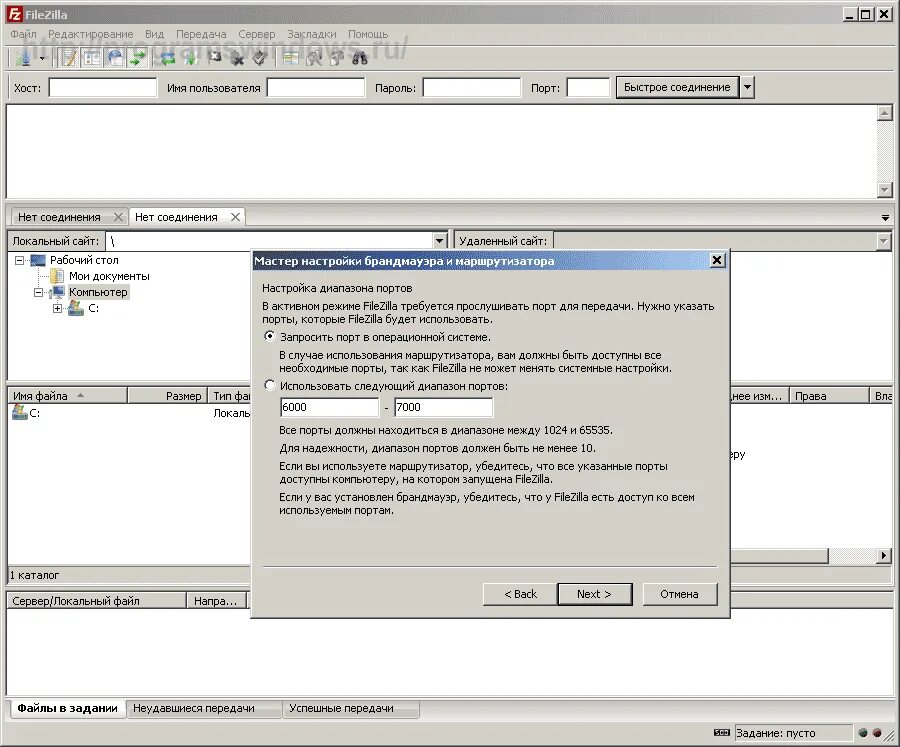Toggle message log display icon

(x=69, y=58)
